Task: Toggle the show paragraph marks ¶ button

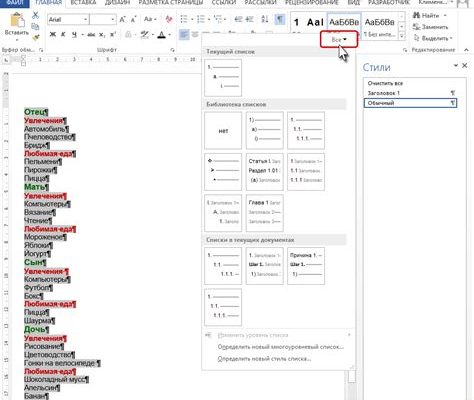Action: [x=279, y=19]
